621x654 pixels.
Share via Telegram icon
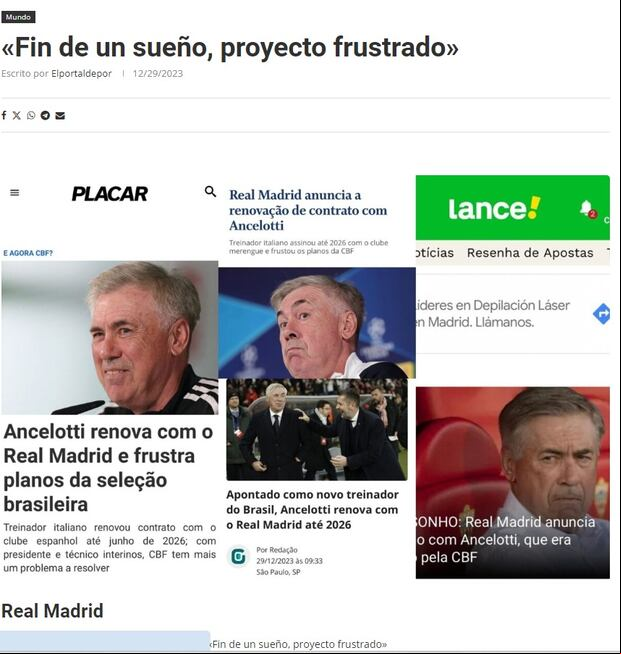coord(45,116)
